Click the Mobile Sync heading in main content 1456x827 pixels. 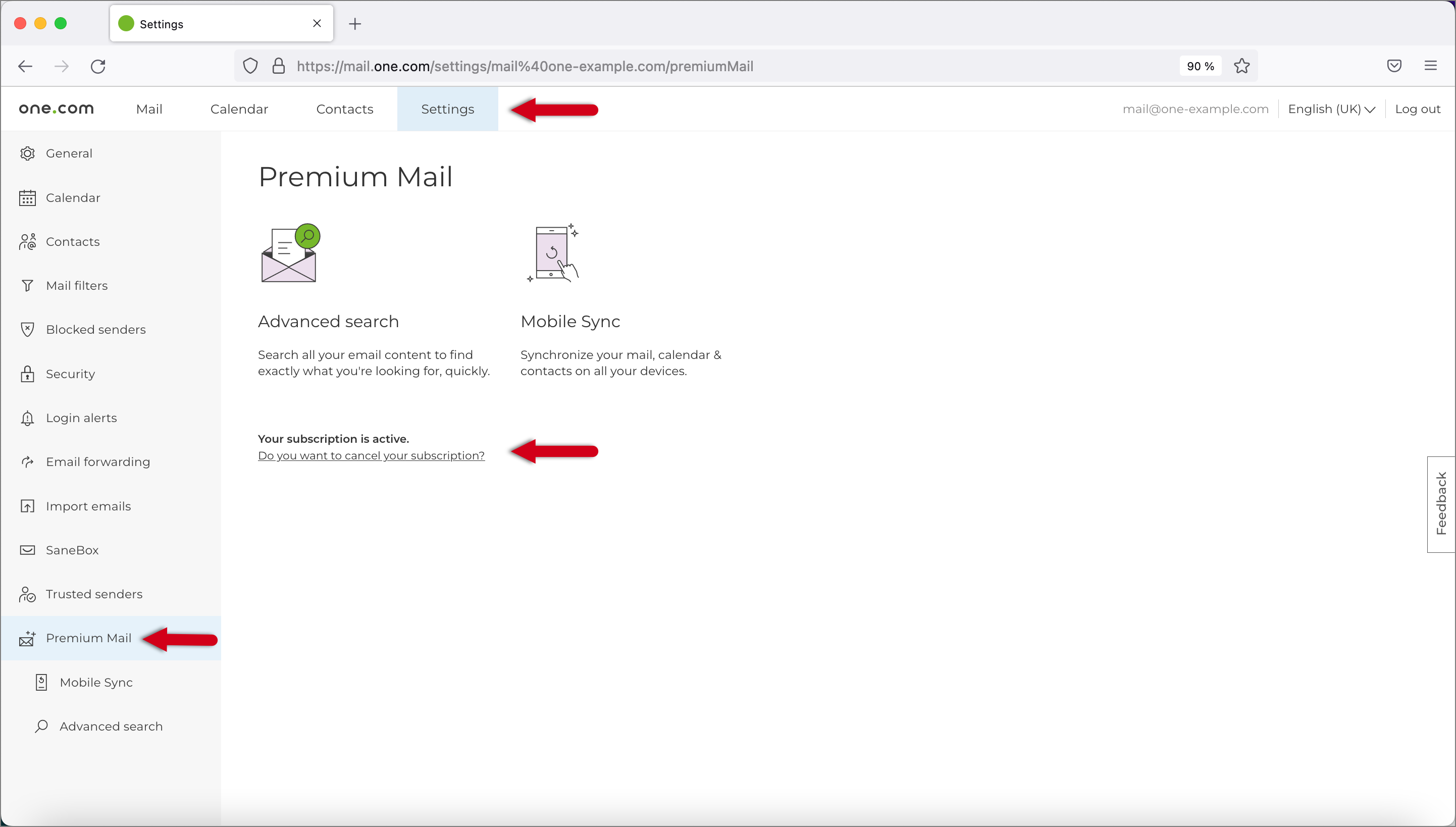[570, 322]
